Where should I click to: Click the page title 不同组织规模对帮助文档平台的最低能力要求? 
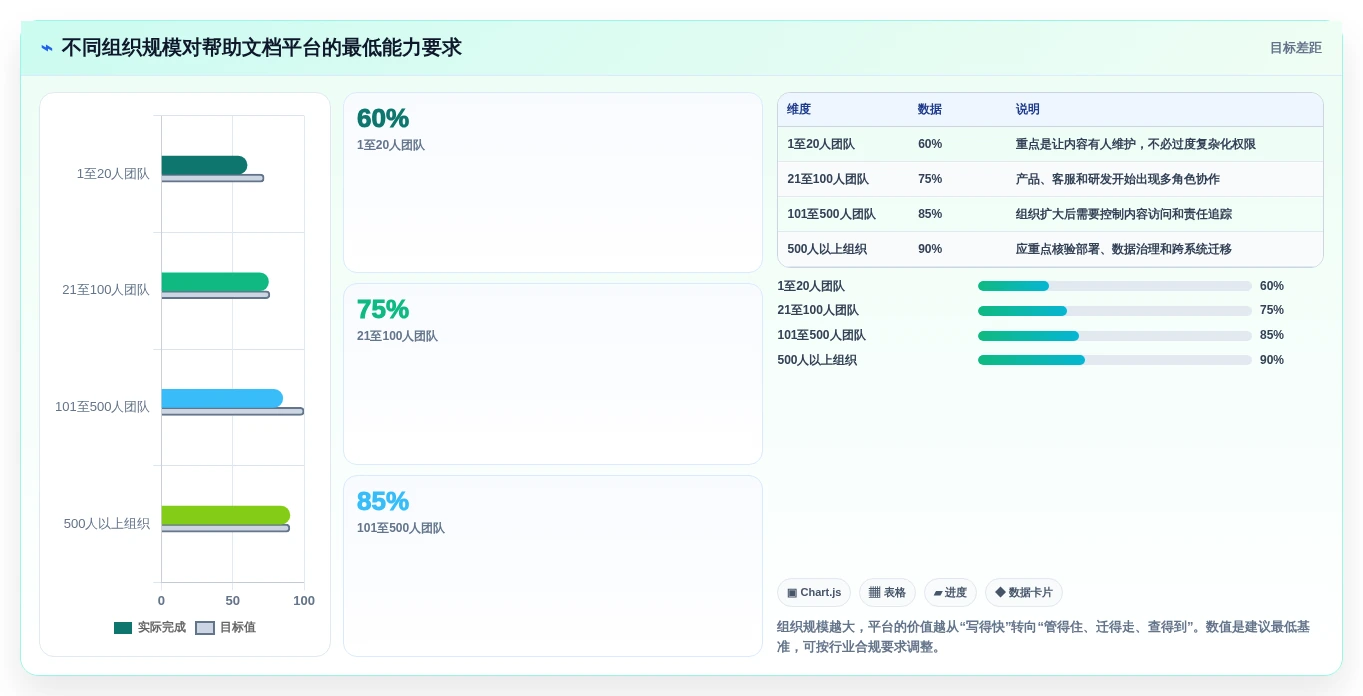[262, 48]
